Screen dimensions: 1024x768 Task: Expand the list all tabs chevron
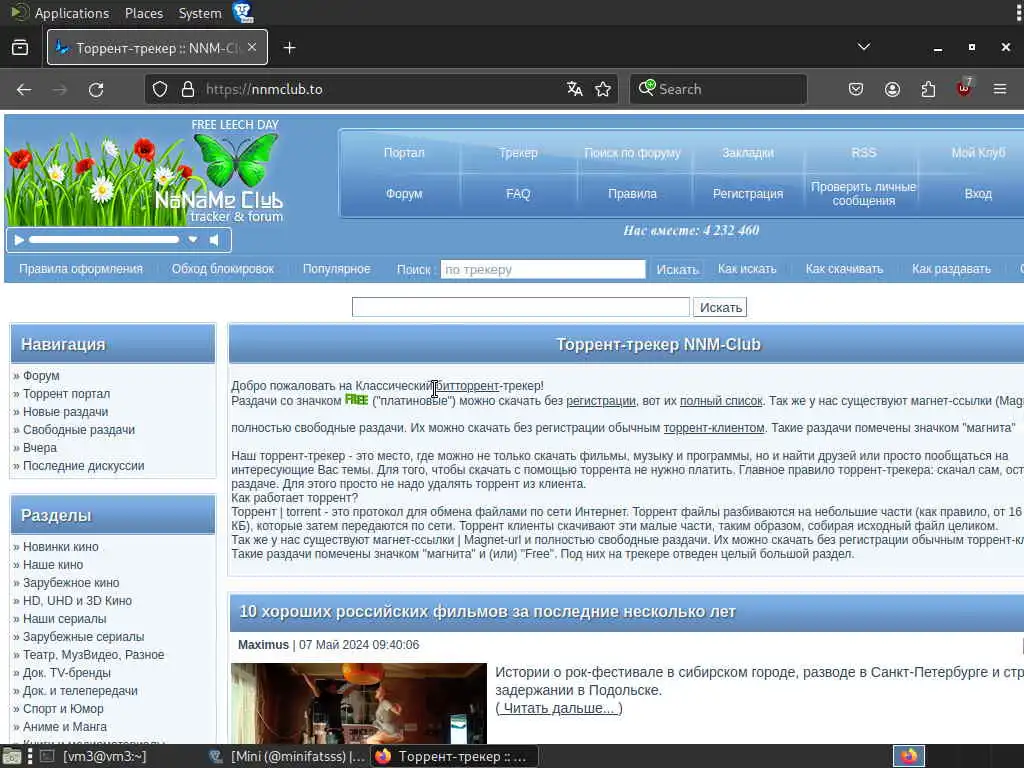point(864,47)
